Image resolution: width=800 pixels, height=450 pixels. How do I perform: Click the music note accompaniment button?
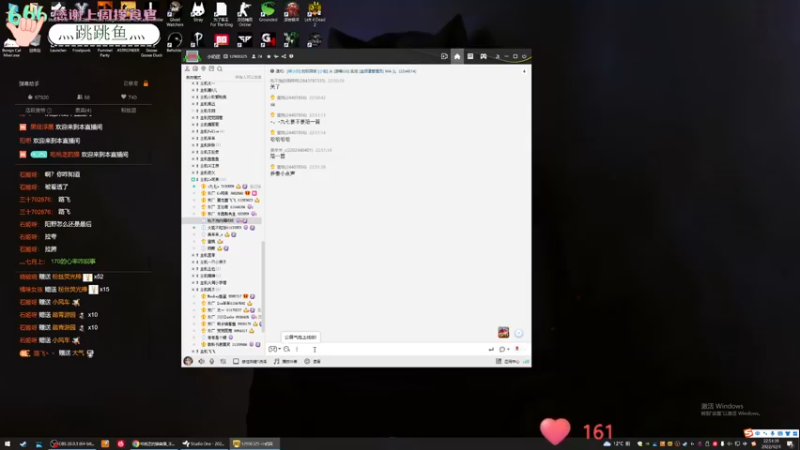tap(285, 361)
